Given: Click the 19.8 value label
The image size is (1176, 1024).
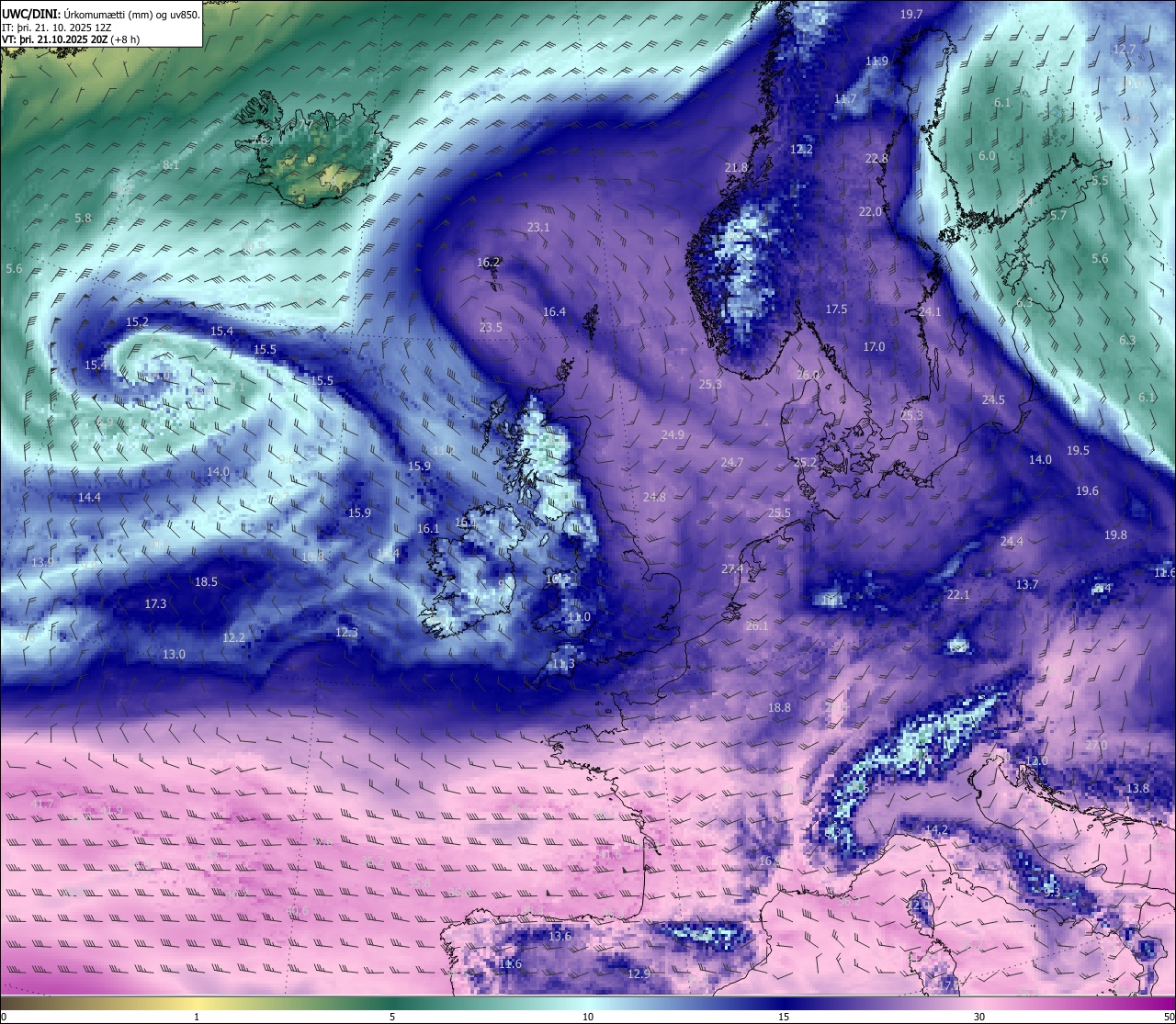Looking at the screenshot, I should pyautogui.click(x=1115, y=535).
